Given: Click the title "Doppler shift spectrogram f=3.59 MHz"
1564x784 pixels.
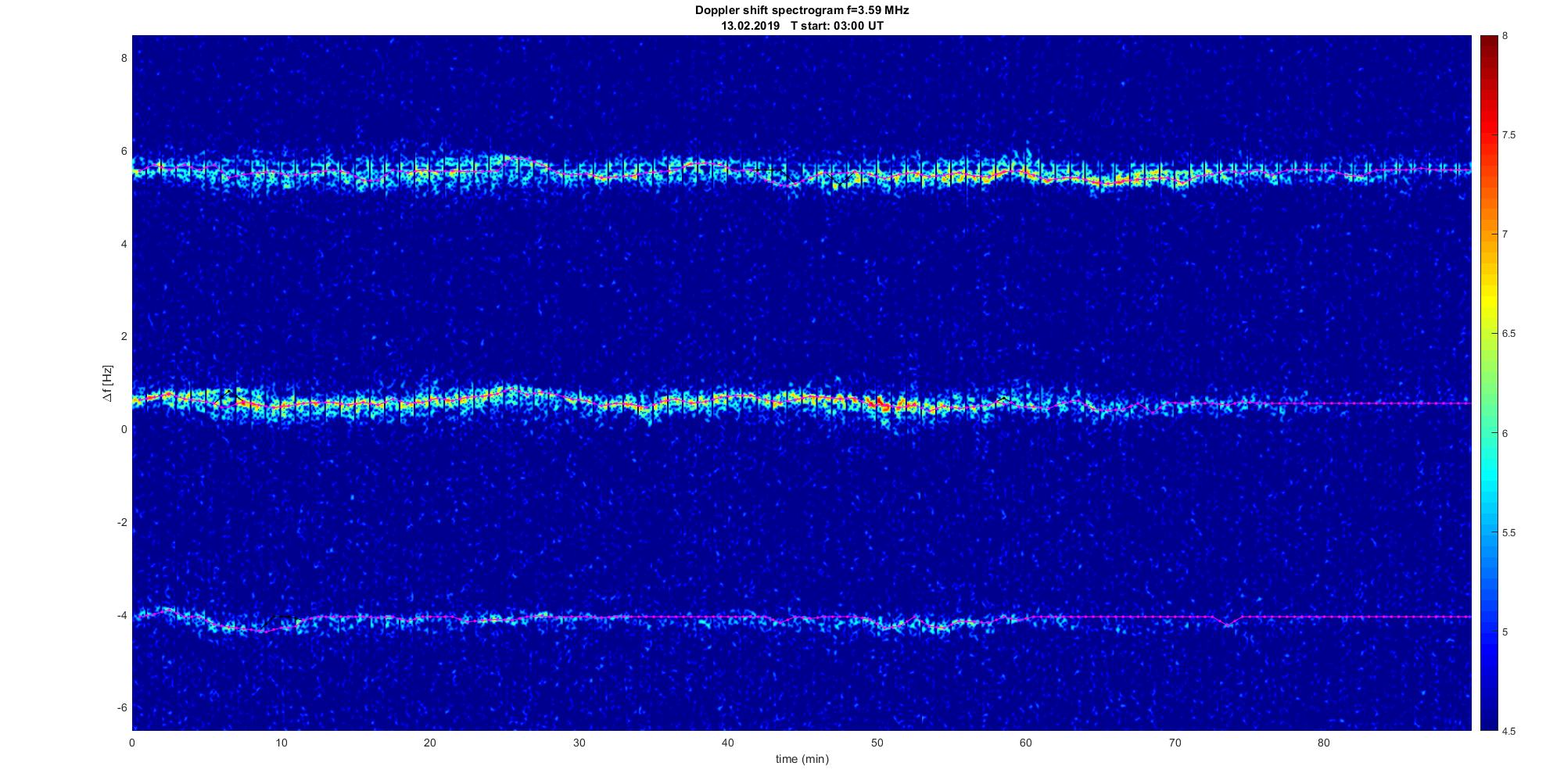Looking at the screenshot, I should click(x=802, y=11).
